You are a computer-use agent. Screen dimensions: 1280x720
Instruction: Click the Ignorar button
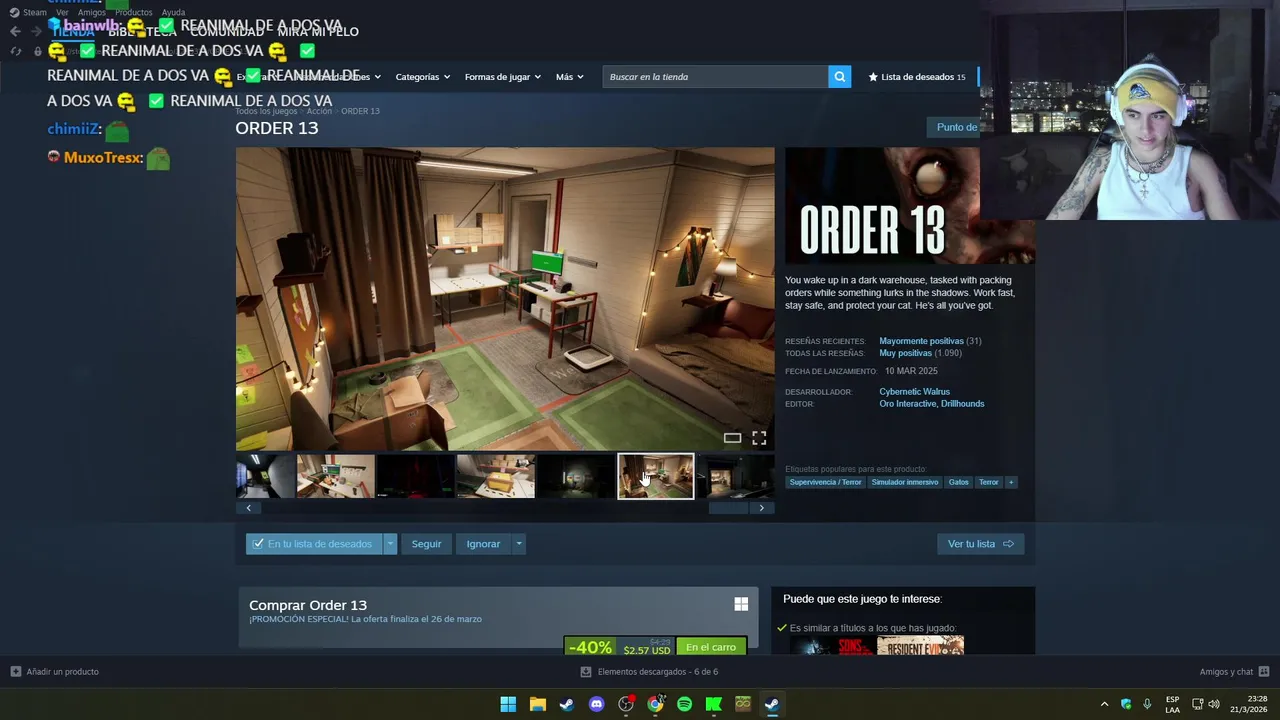(x=483, y=544)
